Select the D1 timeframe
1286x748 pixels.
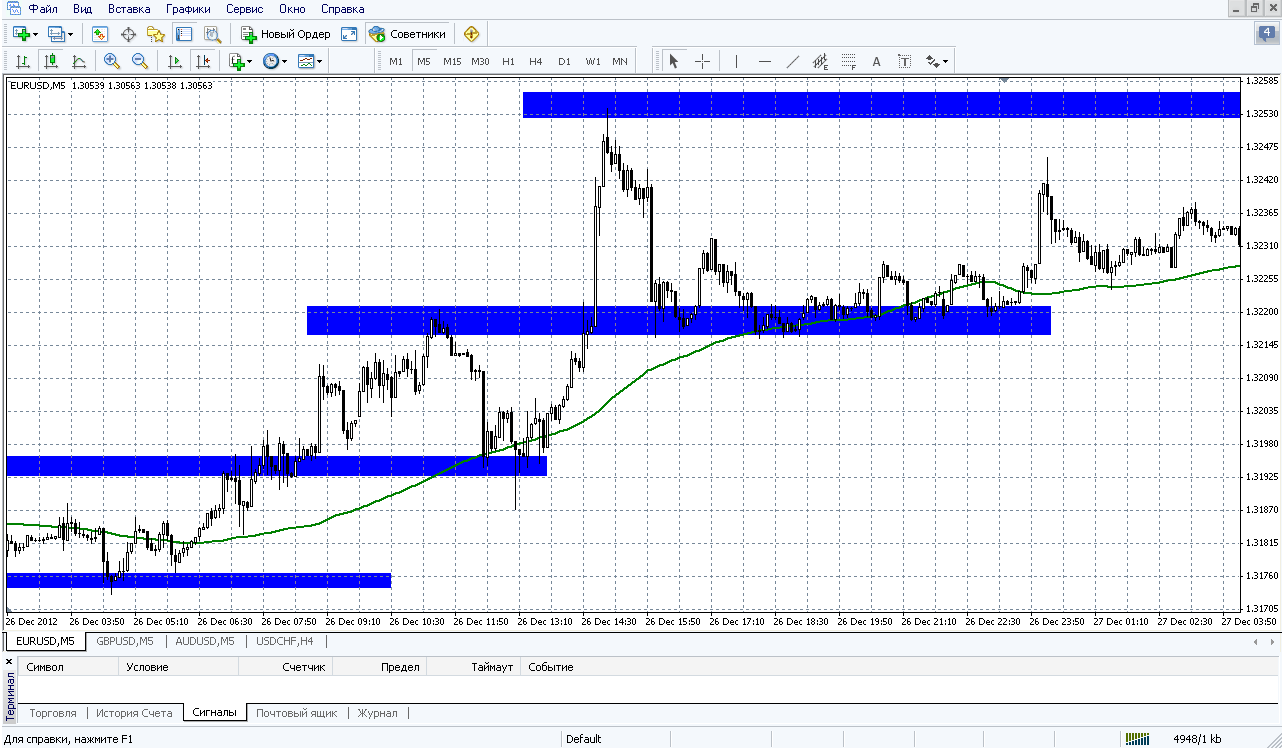click(x=564, y=61)
